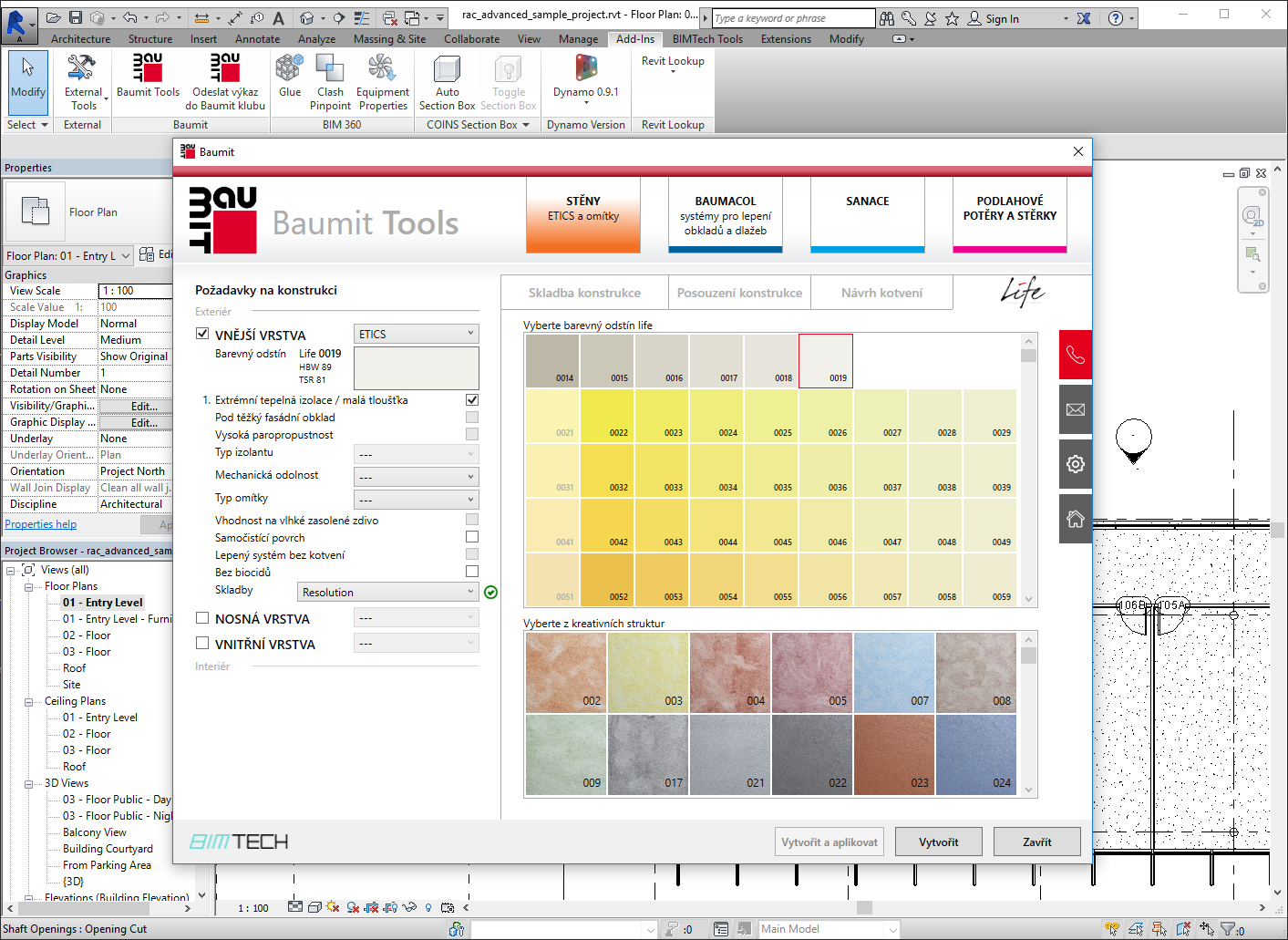Open the Mechanická odolnost dropdown

point(416,476)
